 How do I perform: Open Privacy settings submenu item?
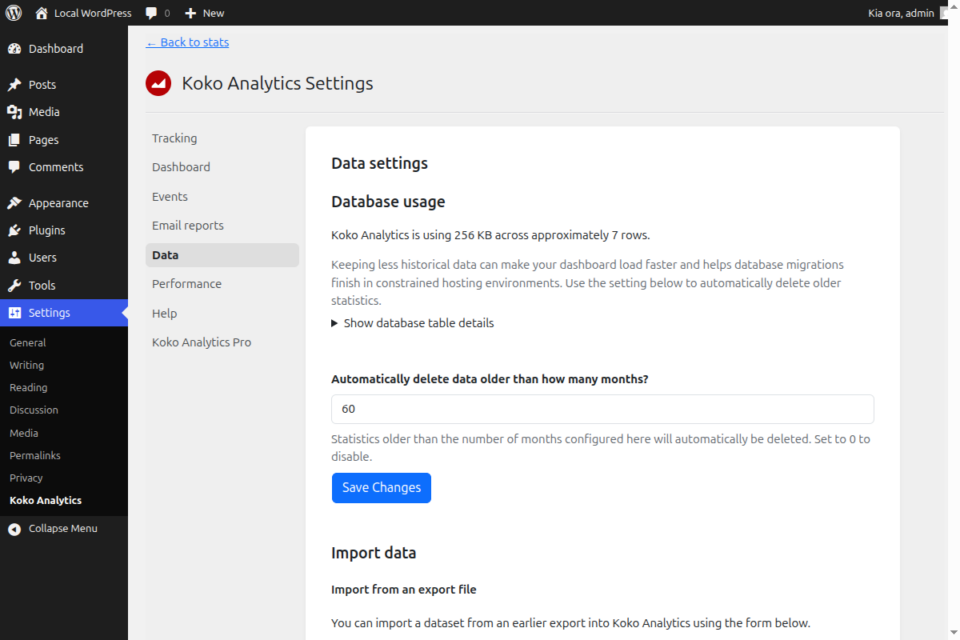coord(26,478)
